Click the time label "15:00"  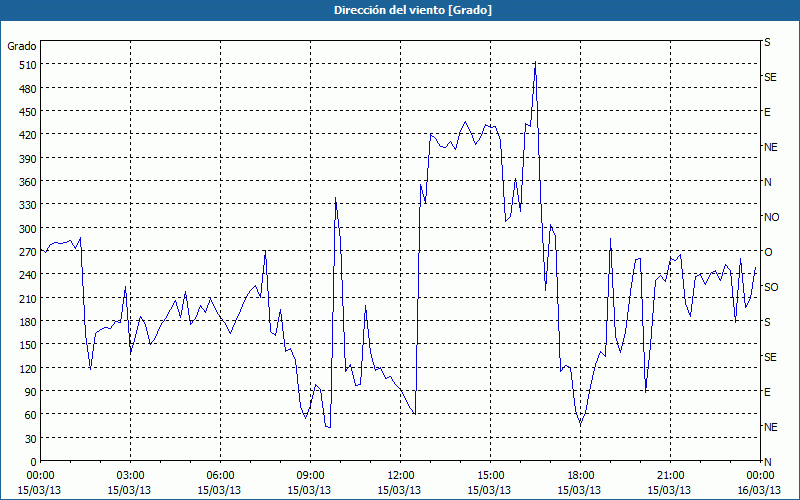click(490, 476)
